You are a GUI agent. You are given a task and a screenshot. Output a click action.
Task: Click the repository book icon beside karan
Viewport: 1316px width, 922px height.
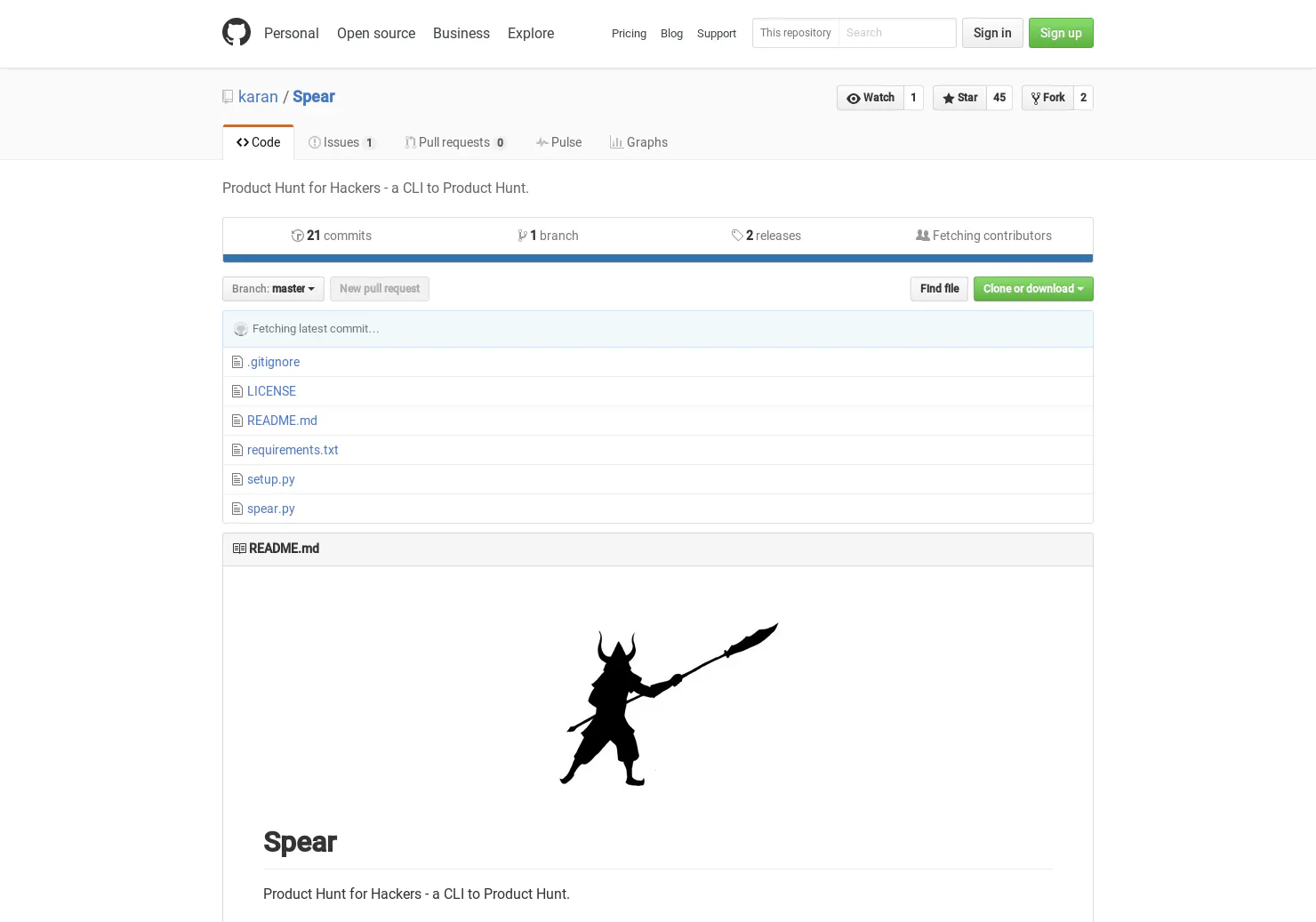pos(228,97)
